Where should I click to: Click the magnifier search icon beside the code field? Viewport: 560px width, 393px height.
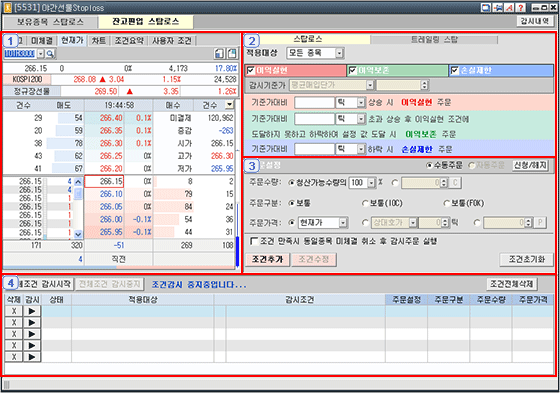(50, 54)
